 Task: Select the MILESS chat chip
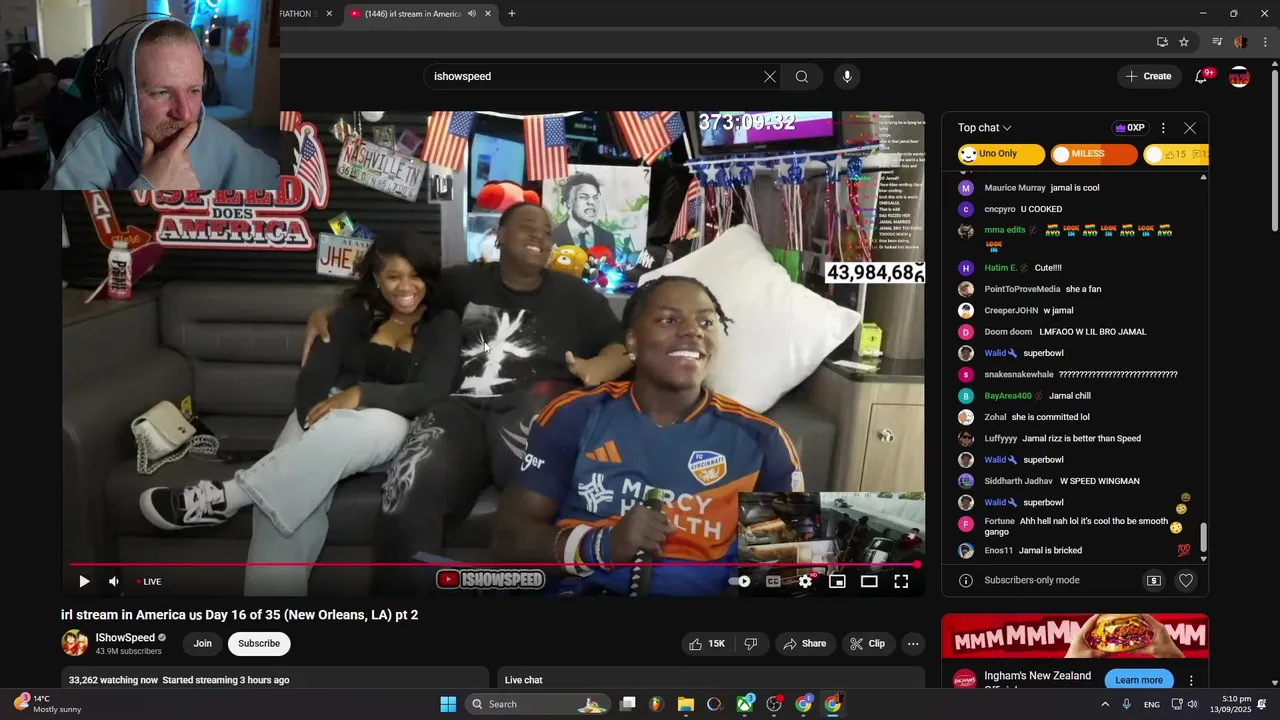1094,154
